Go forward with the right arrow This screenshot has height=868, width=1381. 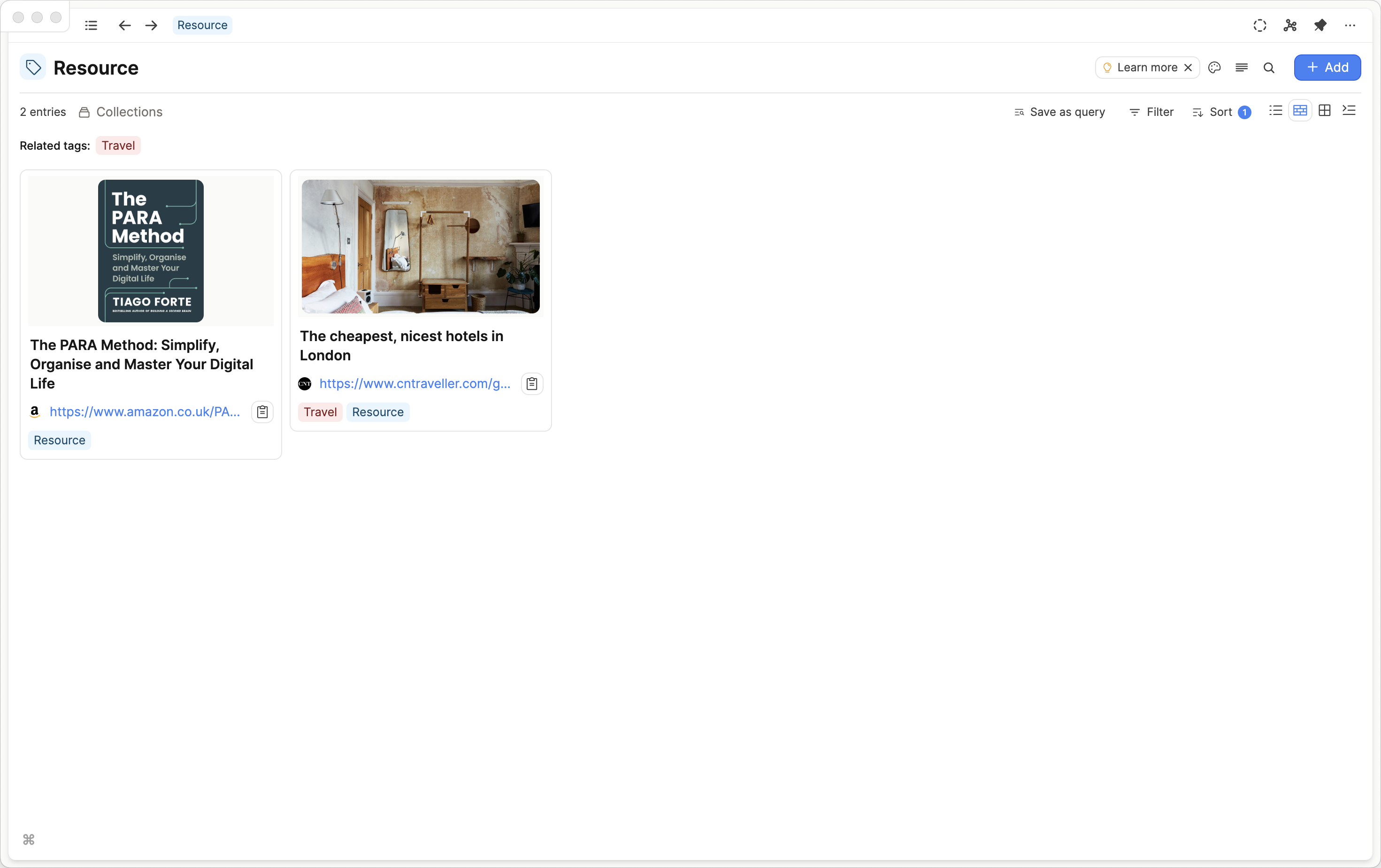click(x=152, y=25)
